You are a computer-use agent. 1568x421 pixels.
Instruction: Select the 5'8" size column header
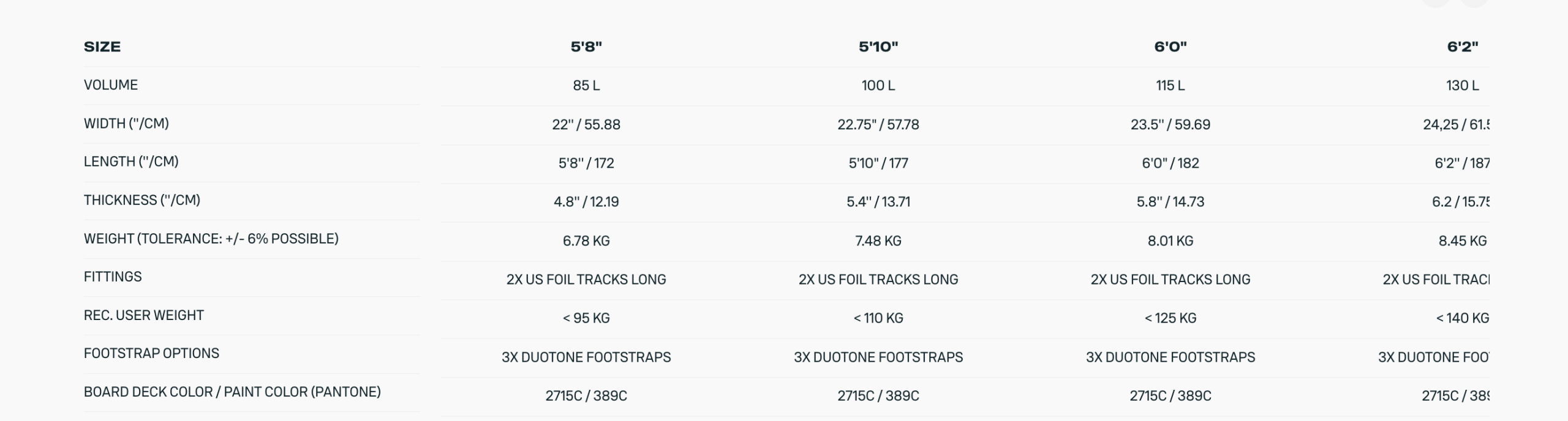[586, 47]
